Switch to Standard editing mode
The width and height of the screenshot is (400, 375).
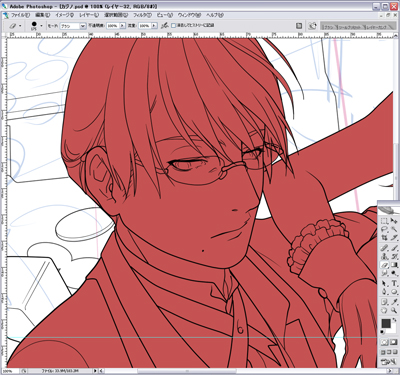(384, 342)
